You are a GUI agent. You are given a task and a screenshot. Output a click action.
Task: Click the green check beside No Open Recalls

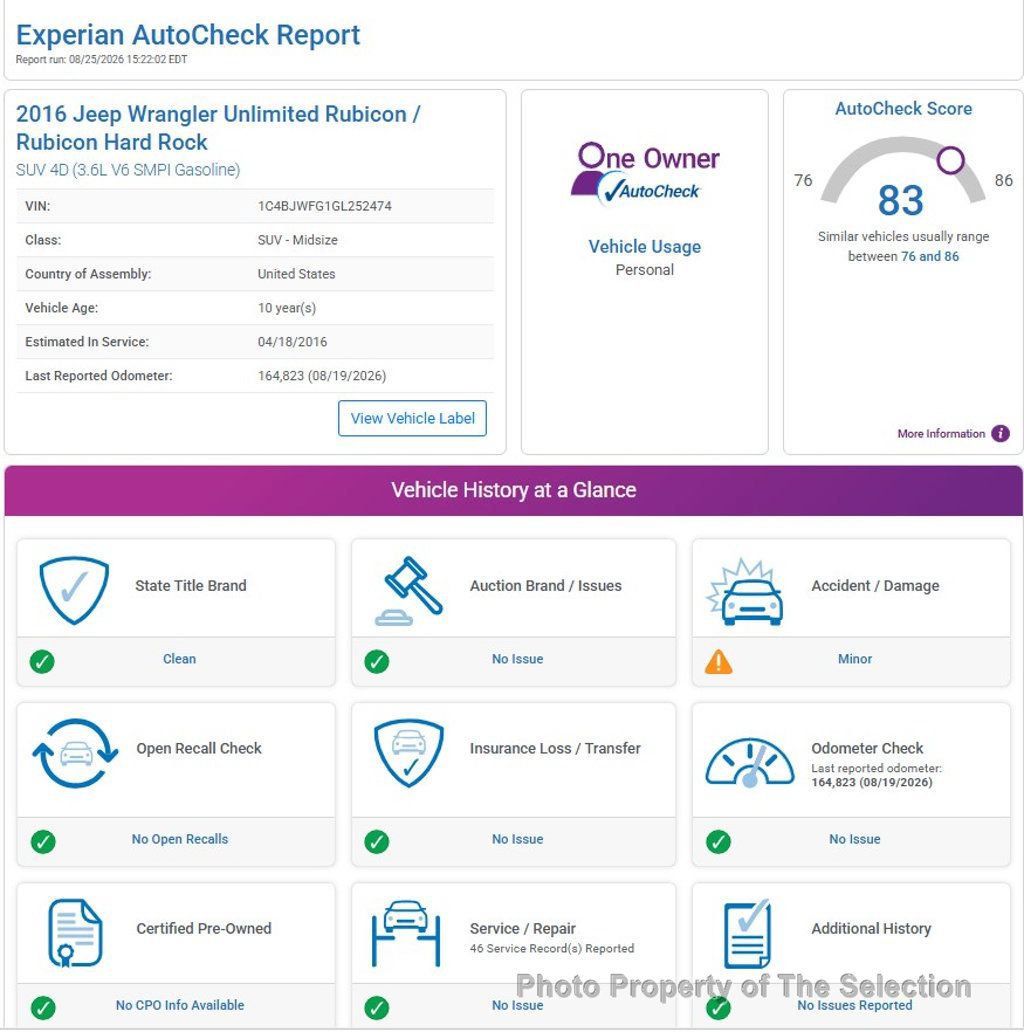click(x=43, y=841)
